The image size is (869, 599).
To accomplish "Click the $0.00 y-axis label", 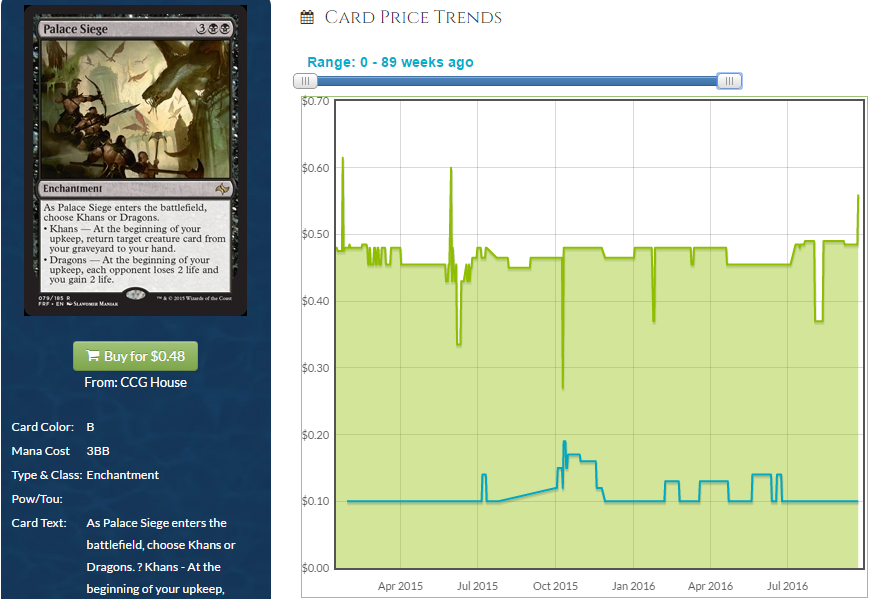I will 315,568.
